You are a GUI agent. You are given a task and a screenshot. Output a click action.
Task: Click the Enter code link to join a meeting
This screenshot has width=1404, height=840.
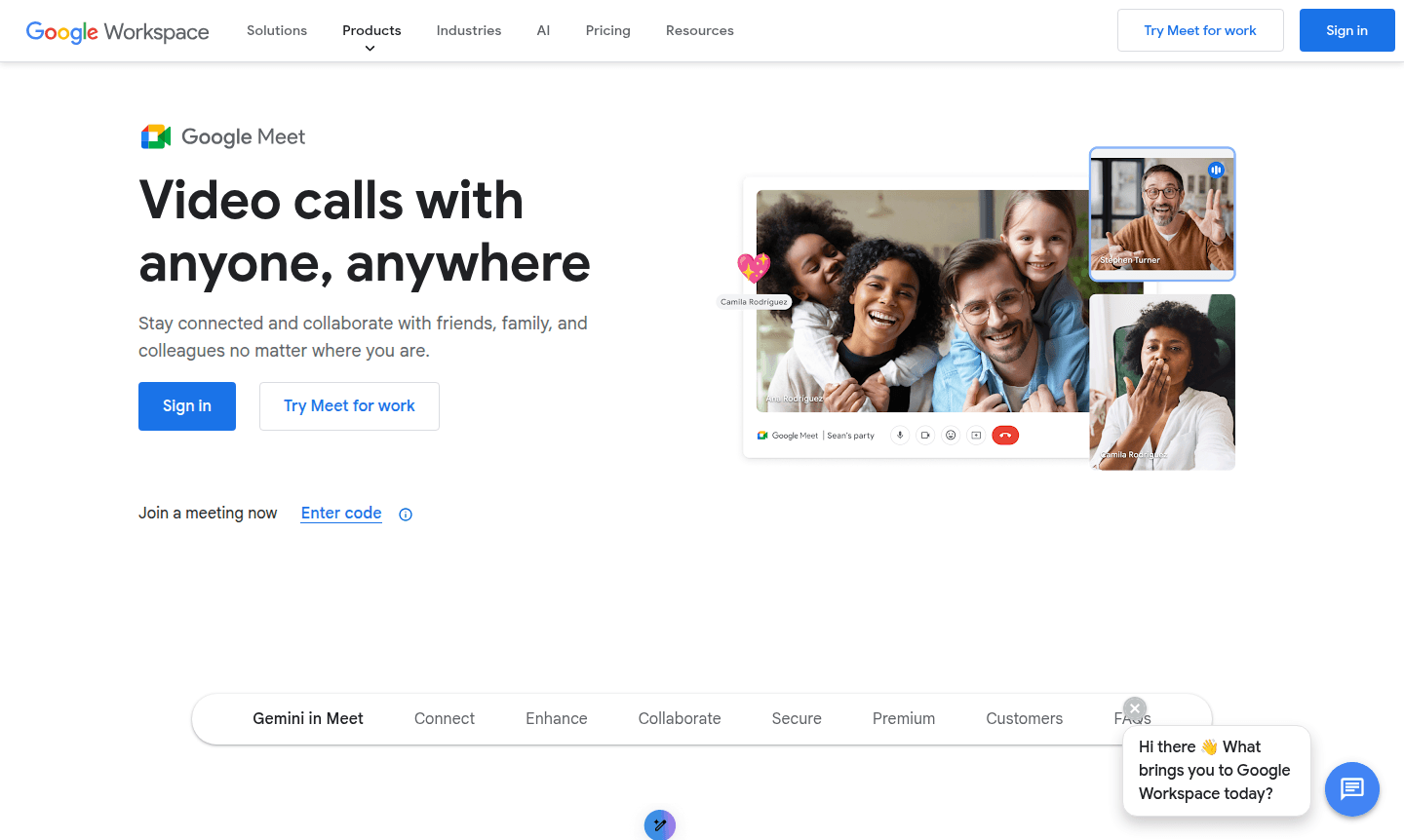[340, 513]
